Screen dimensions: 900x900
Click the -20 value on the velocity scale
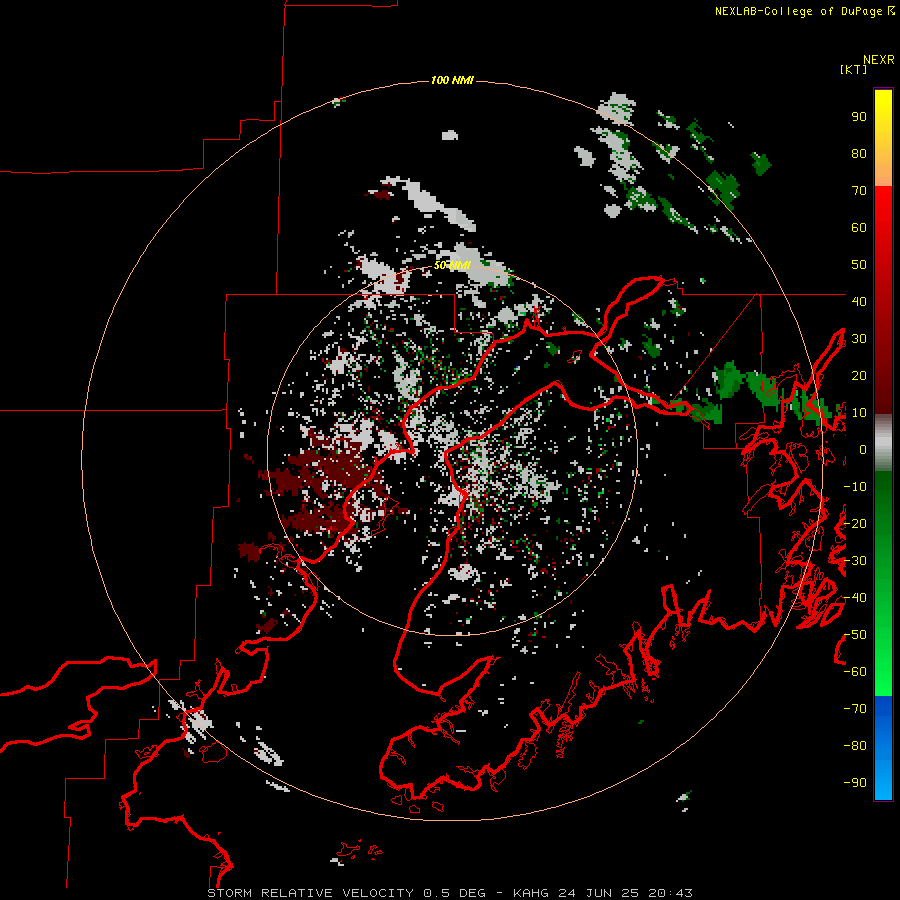pyautogui.click(x=855, y=523)
